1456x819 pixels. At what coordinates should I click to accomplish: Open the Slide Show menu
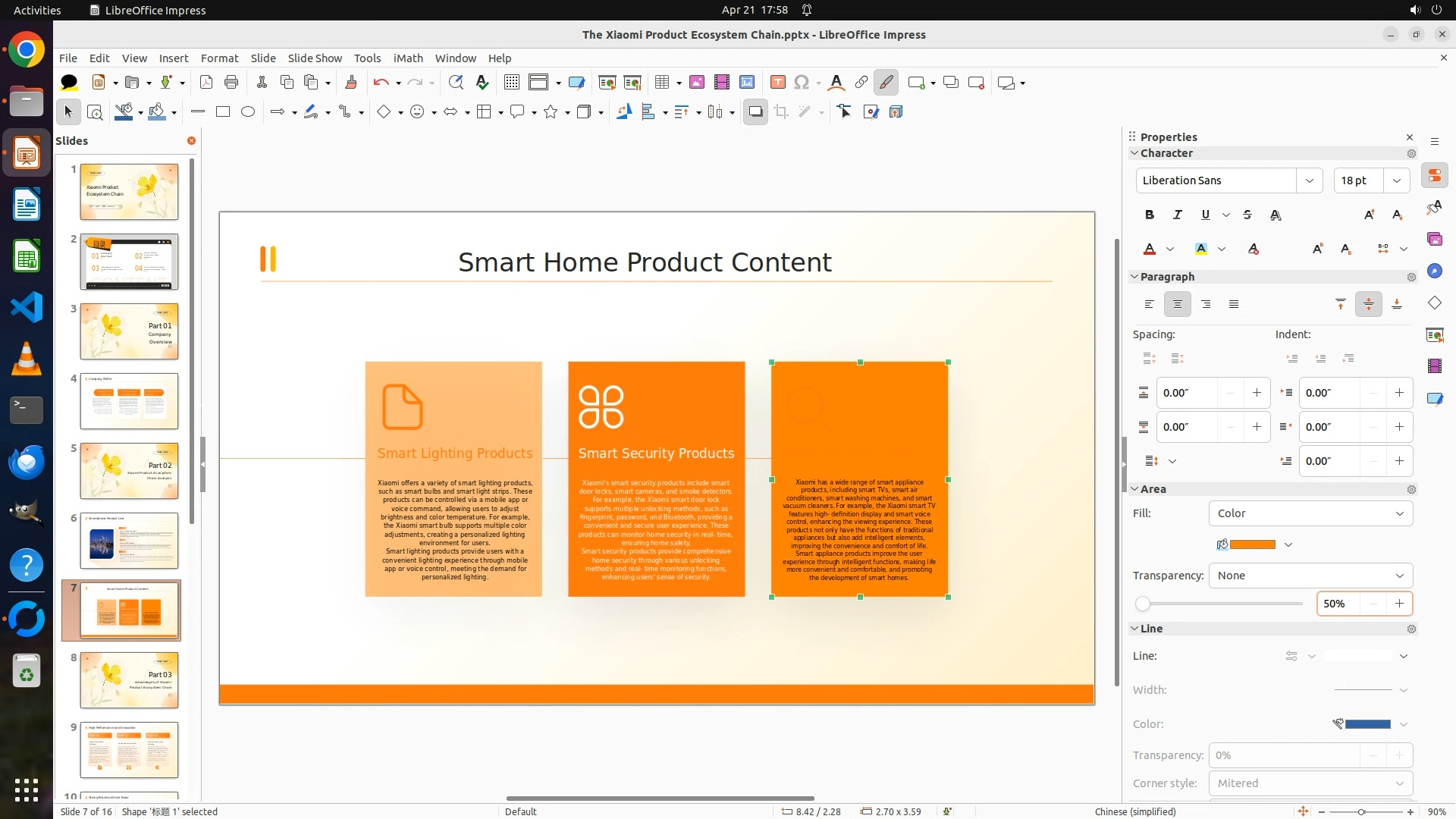coord(315,58)
